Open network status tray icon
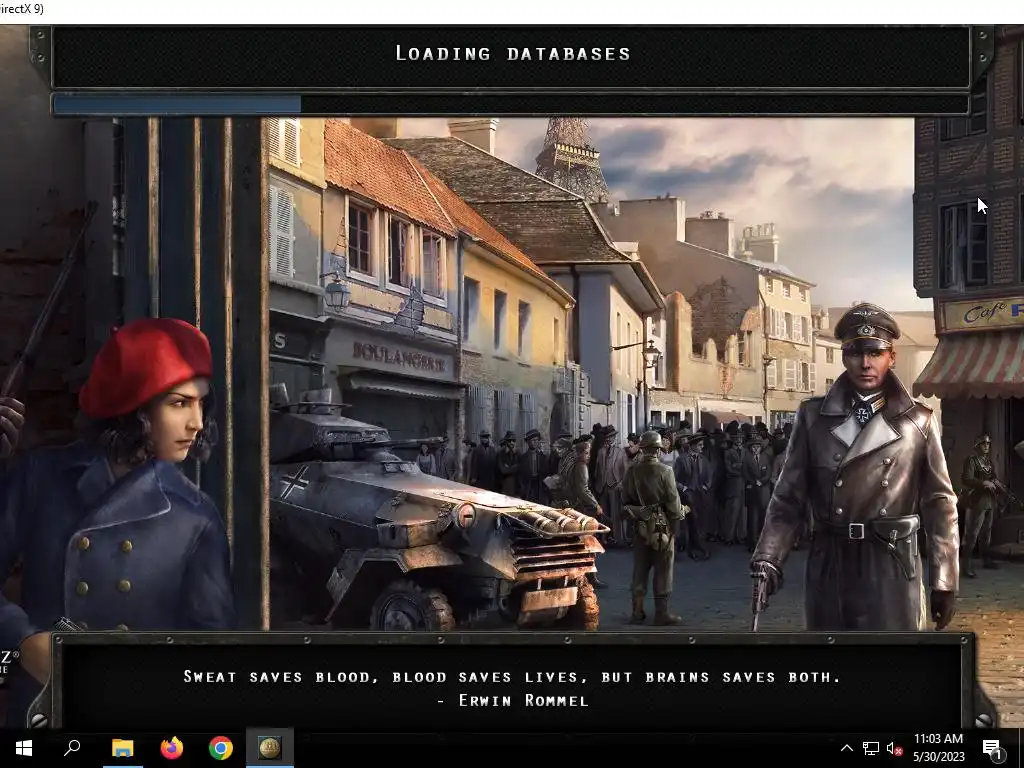The height and width of the screenshot is (768, 1024). [871, 748]
